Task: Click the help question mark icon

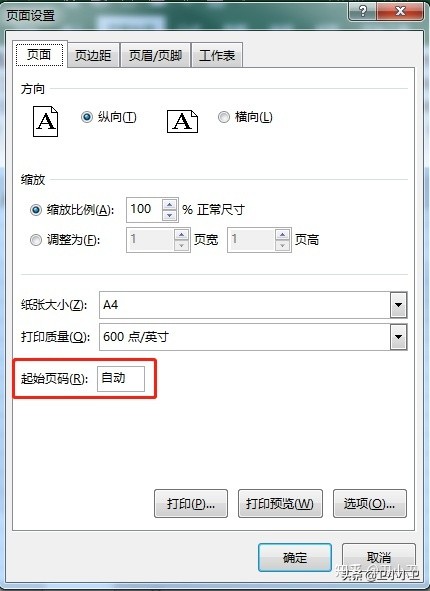Action: point(363,11)
